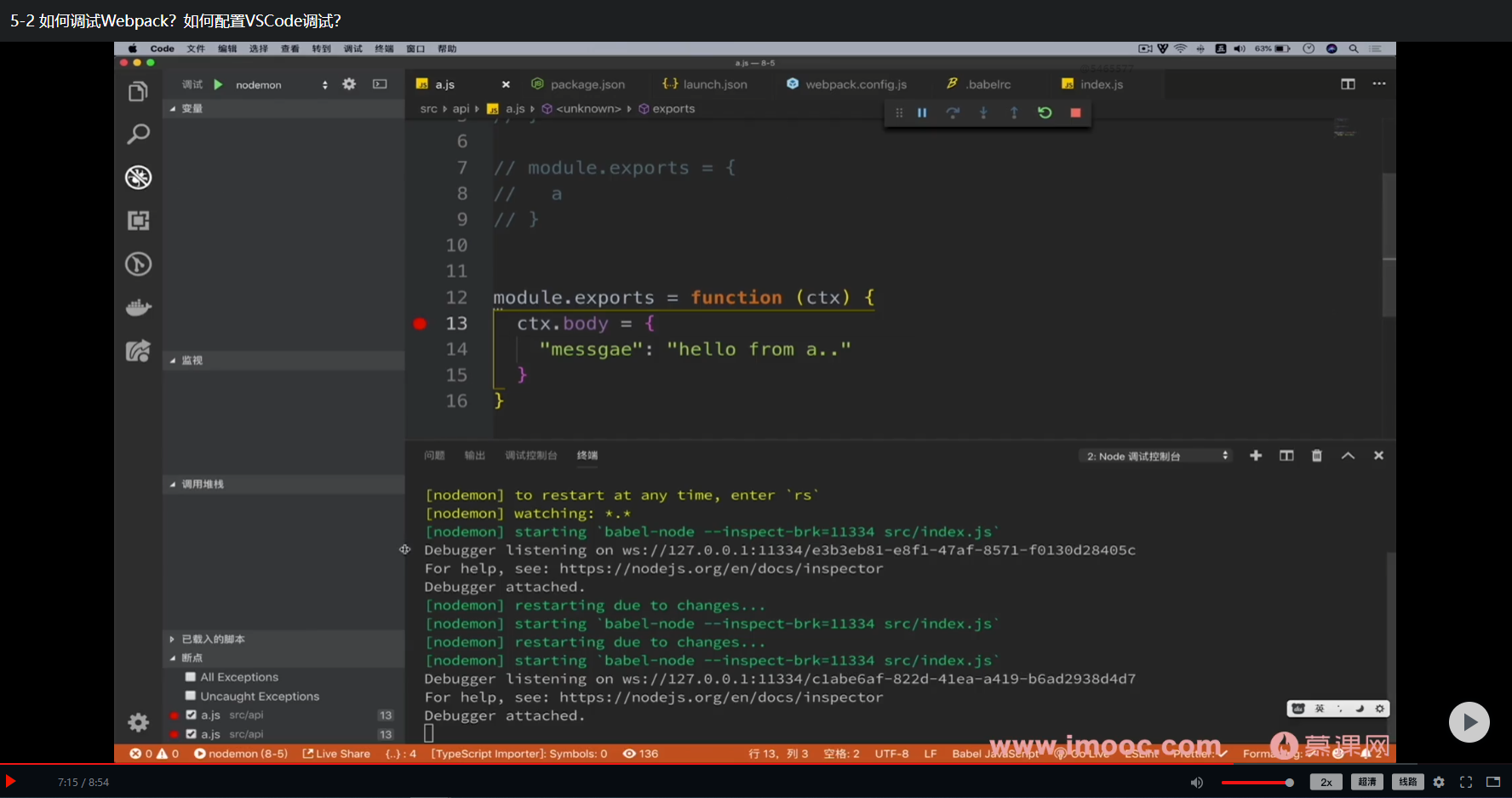Adjust the video volume slider
The image size is (1512, 798).
coord(1257,783)
